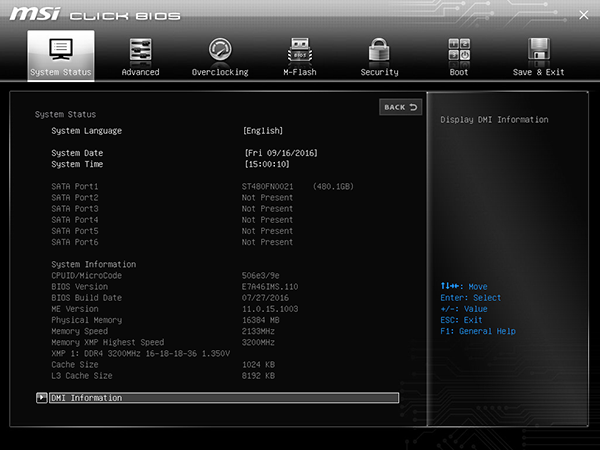600x450 pixels.
Task: Close the Click BIOS window
Action: 584,15
